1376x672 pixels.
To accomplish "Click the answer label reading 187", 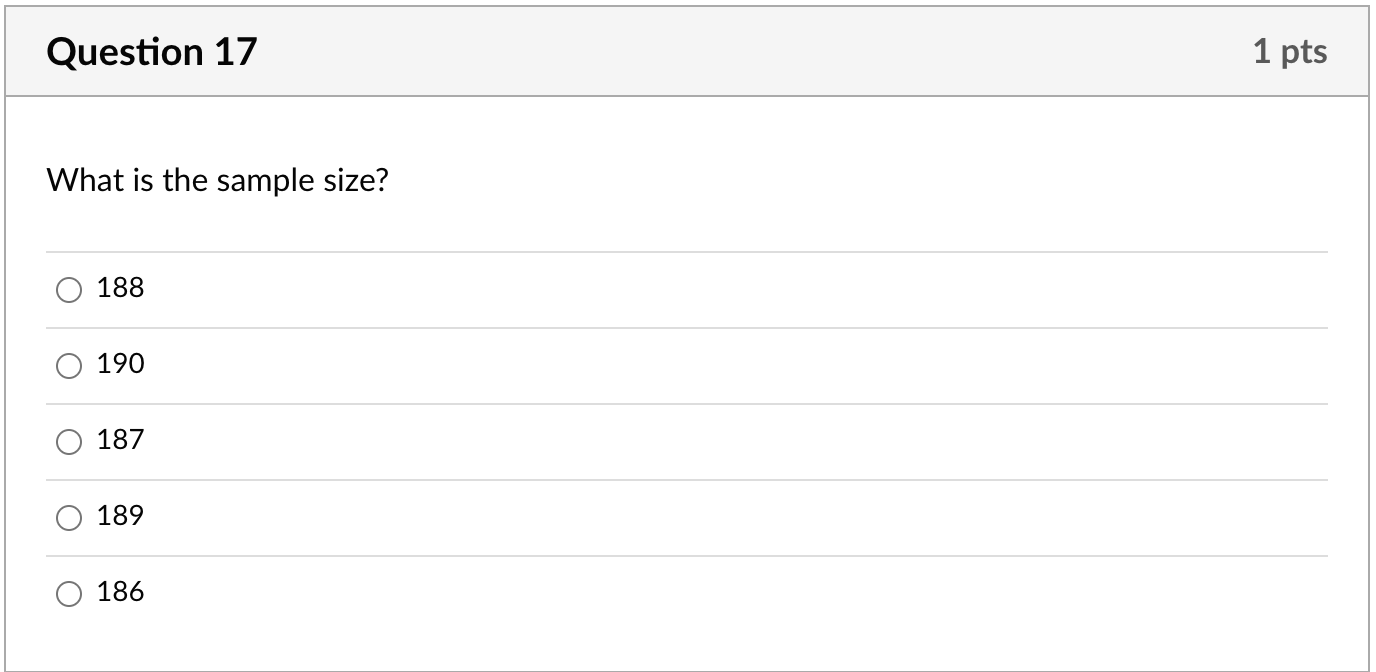I will coord(119,441).
